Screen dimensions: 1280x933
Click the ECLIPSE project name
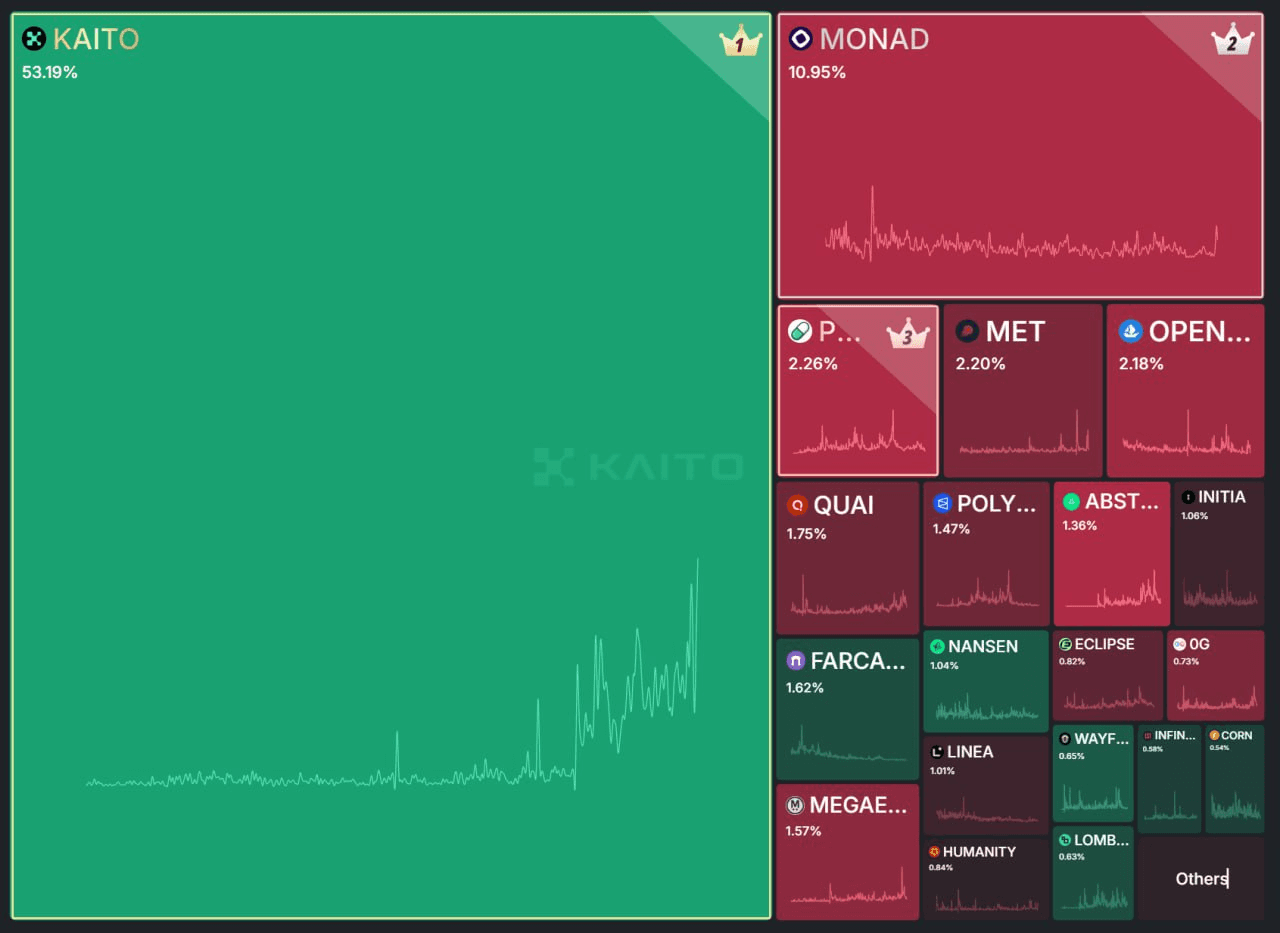coord(1105,644)
